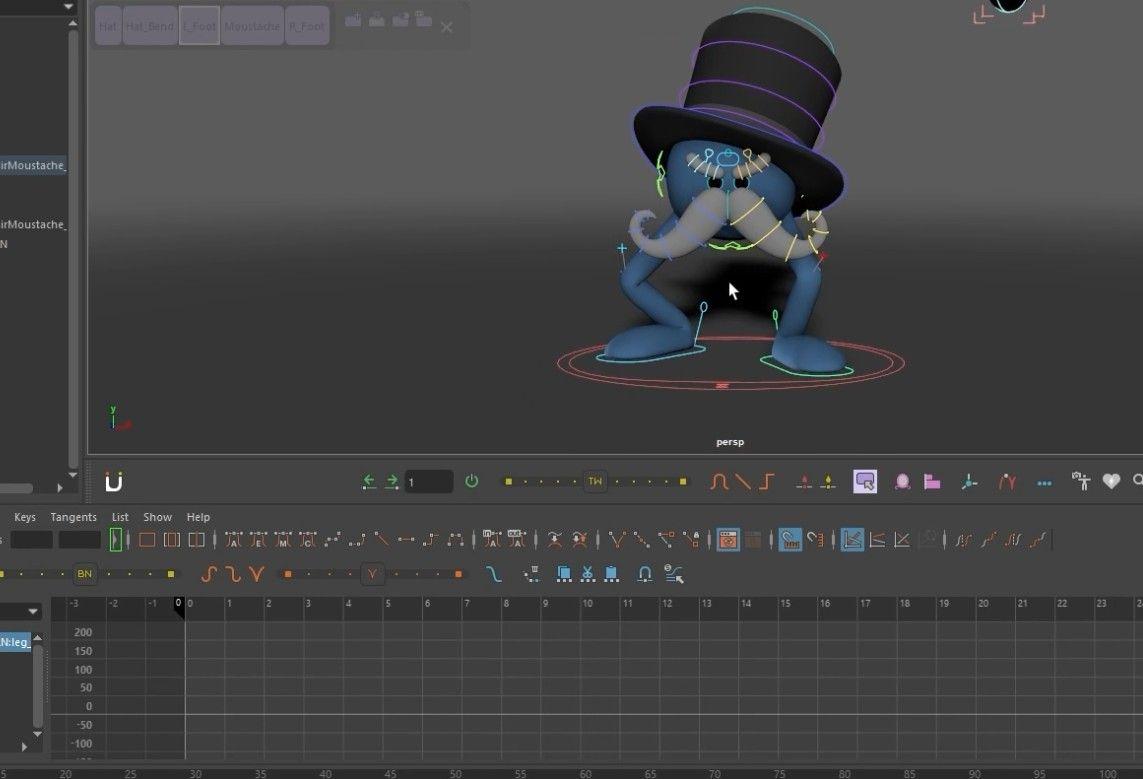Jump to previous key with green left arrow
The height and width of the screenshot is (779, 1143).
coord(369,481)
